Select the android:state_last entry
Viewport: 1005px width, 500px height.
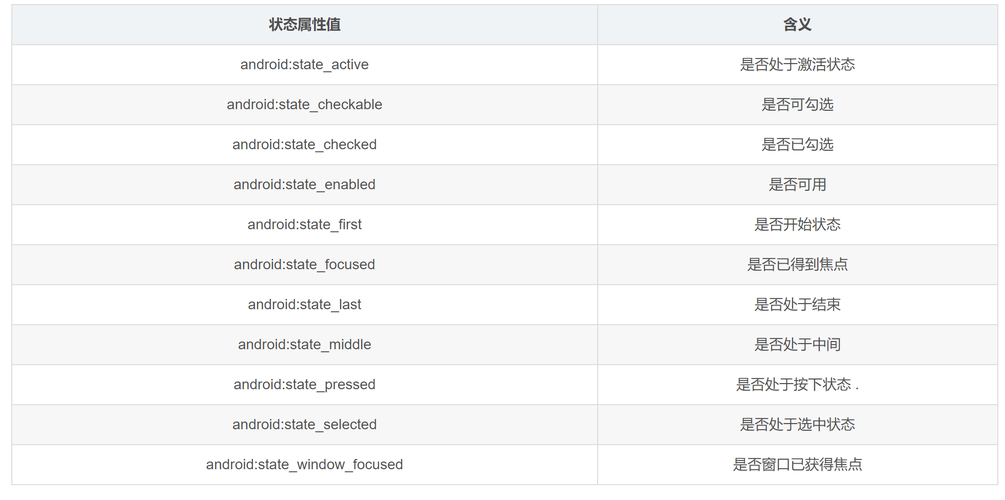(304, 305)
